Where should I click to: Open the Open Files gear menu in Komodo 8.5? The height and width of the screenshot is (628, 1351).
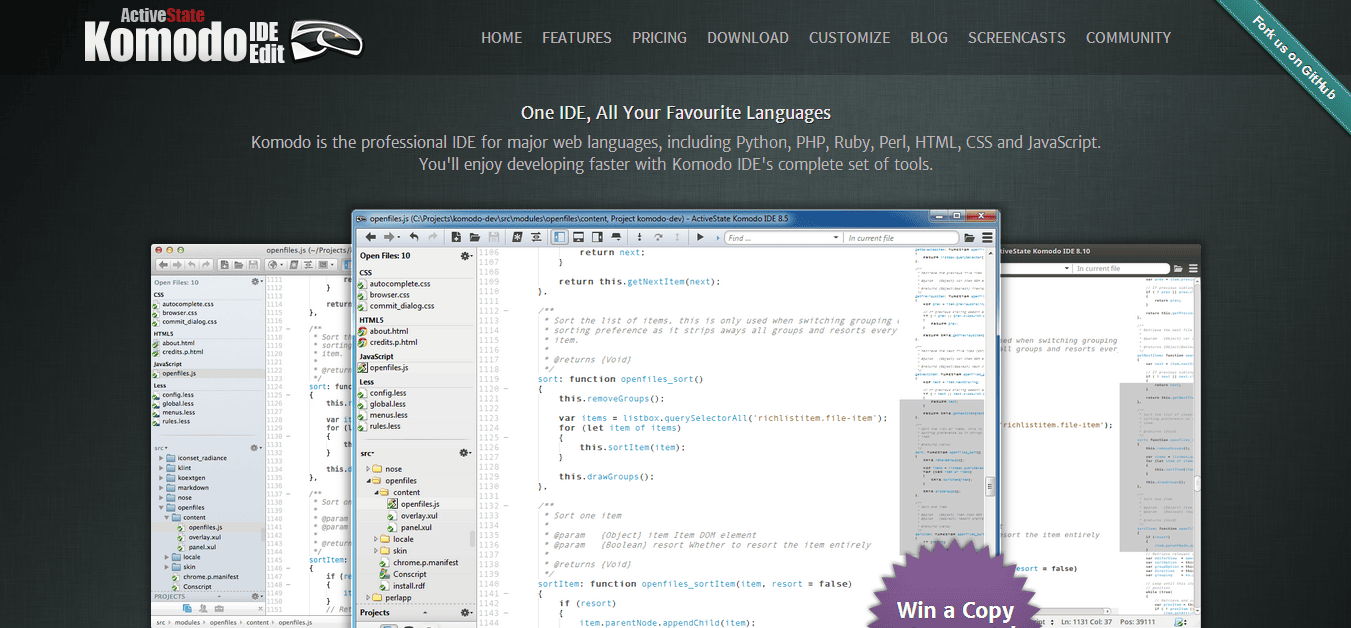pos(466,256)
